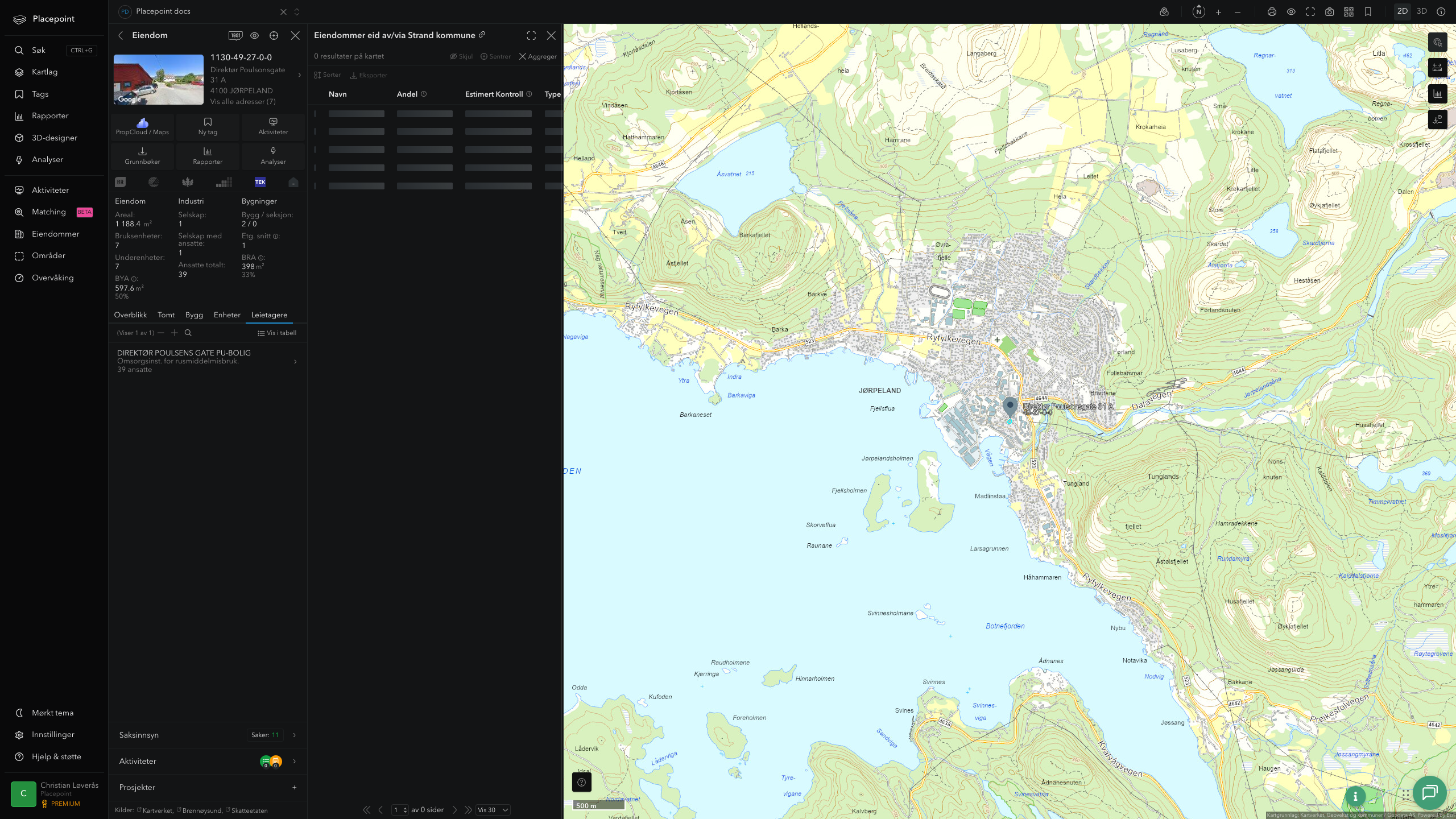Click the 1881 lookup icon
Viewport: 1456px width, 819px height.
coord(235,35)
